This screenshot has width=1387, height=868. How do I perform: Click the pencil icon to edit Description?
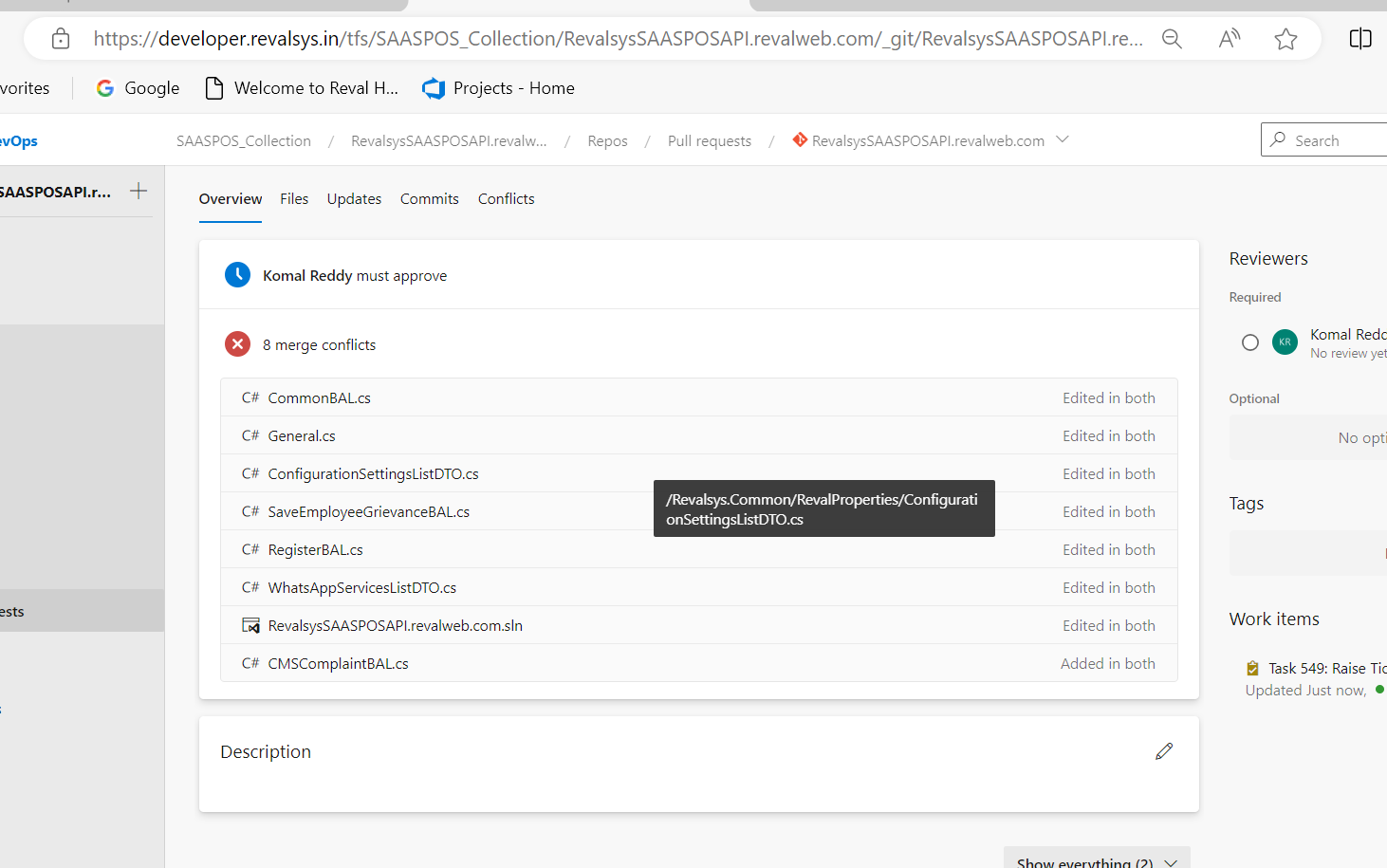pos(1164,751)
